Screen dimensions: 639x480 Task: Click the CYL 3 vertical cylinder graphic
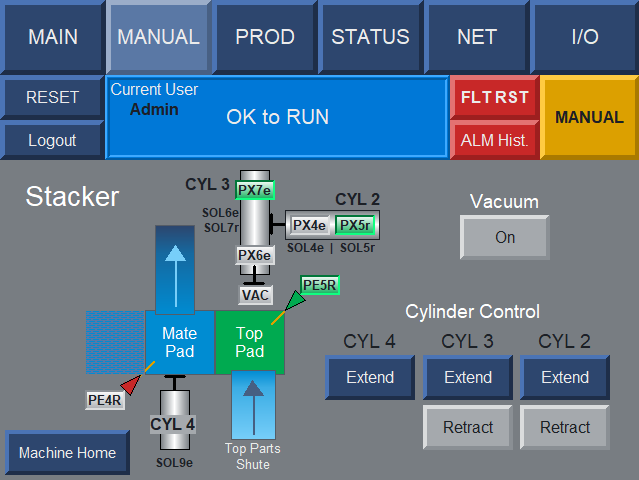[x=255, y=222]
